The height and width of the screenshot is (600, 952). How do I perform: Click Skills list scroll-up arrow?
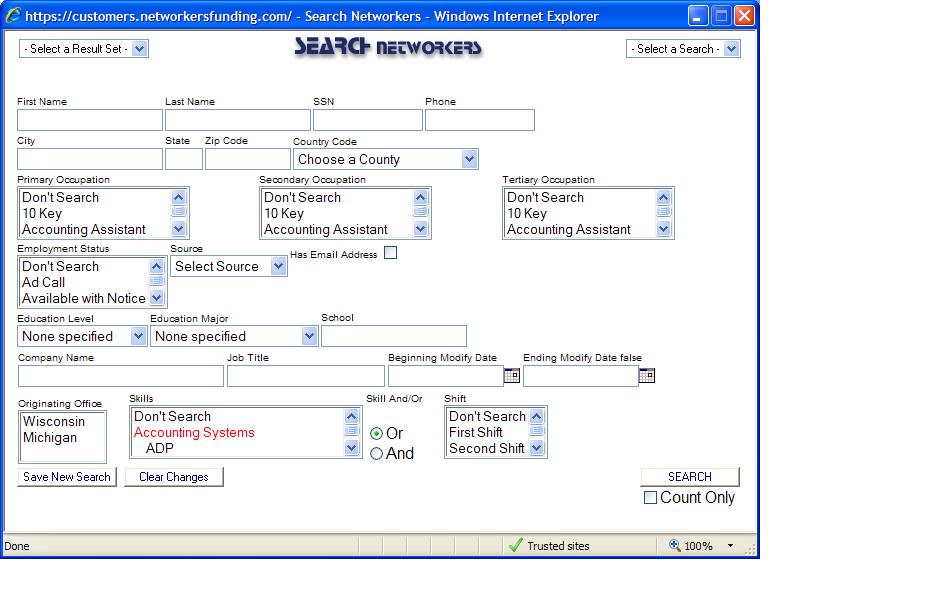(x=352, y=417)
